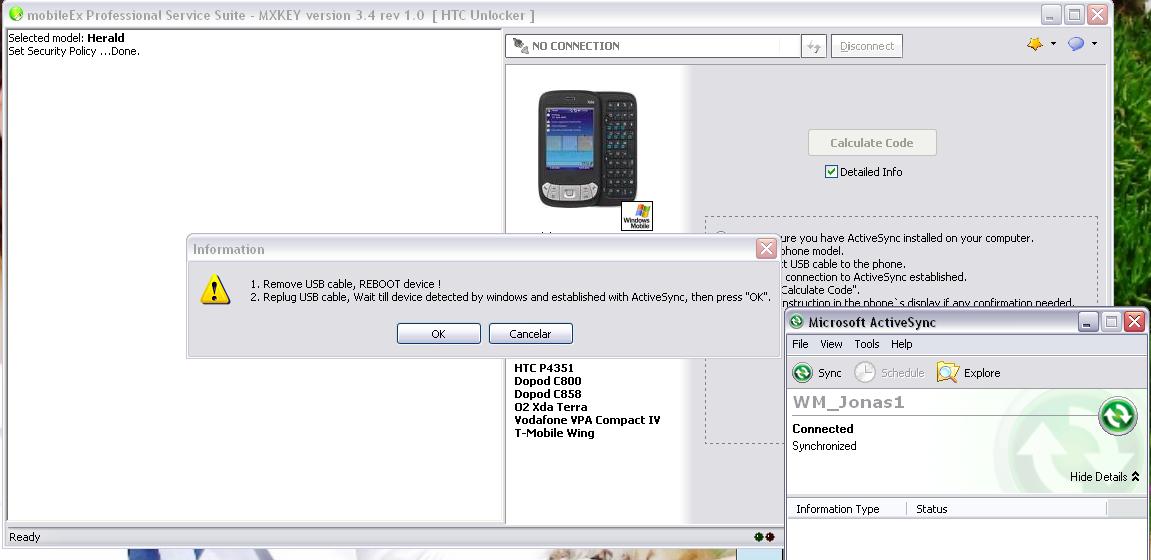
Task: Click the Disconnect button
Action: (x=866, y=46)
